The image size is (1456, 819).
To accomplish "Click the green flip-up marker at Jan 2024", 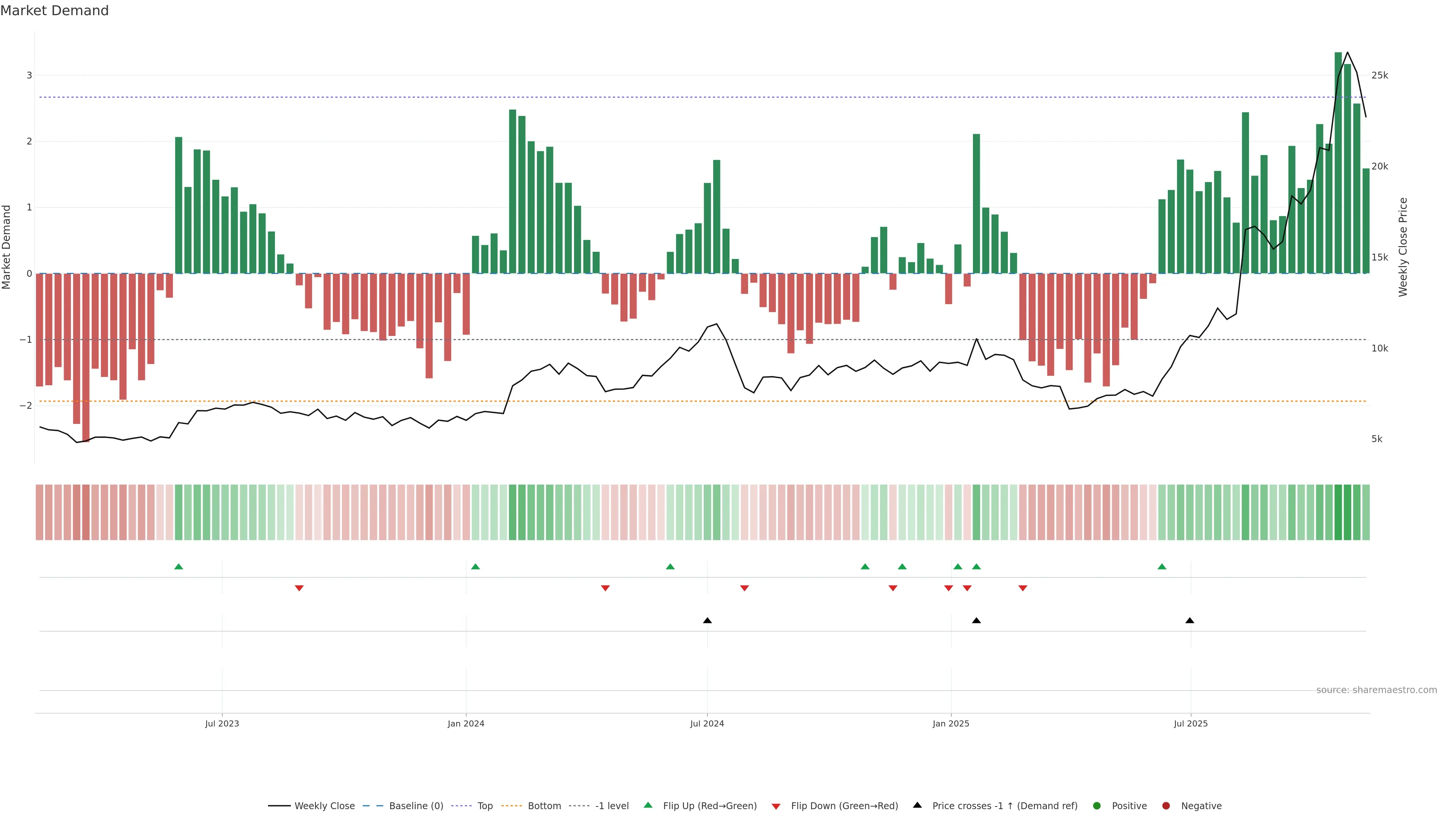I will (475, 567).
